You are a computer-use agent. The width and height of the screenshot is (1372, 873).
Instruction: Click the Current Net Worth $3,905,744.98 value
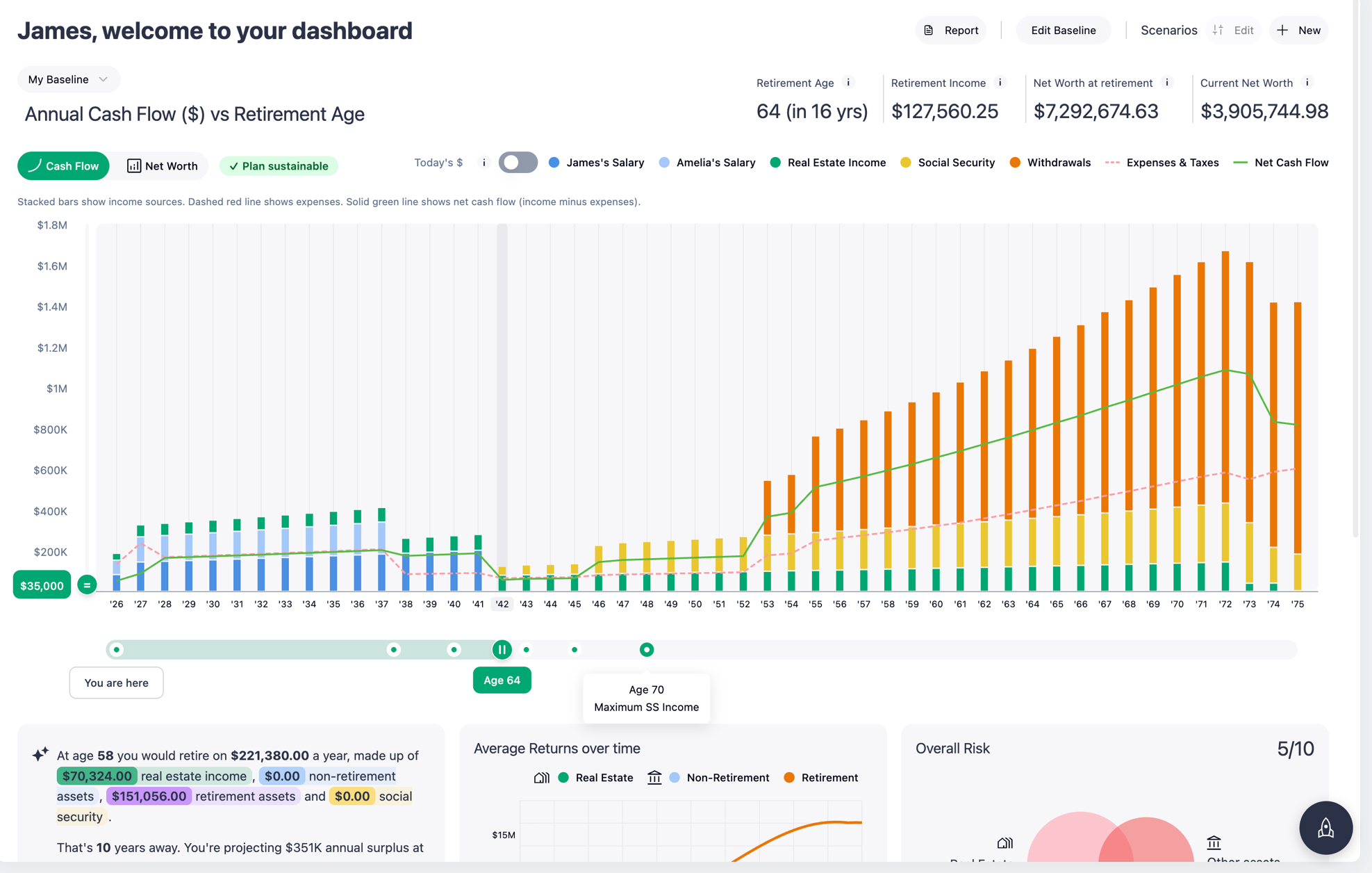[x=1264, y=111]
